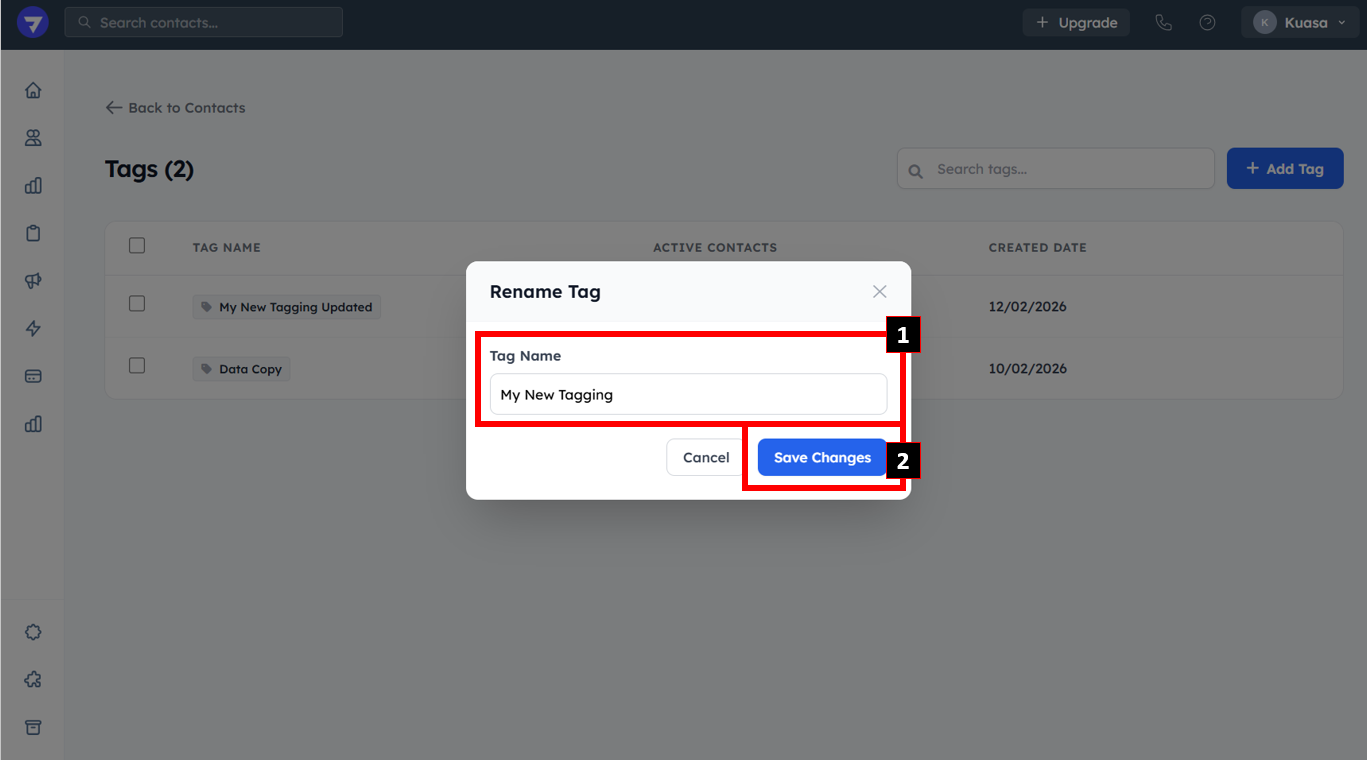Viewport: 1367px width, 760px height.
Task: Click the phone icon in top bar
Action: pyautogui.click(x=1163, y=23)
